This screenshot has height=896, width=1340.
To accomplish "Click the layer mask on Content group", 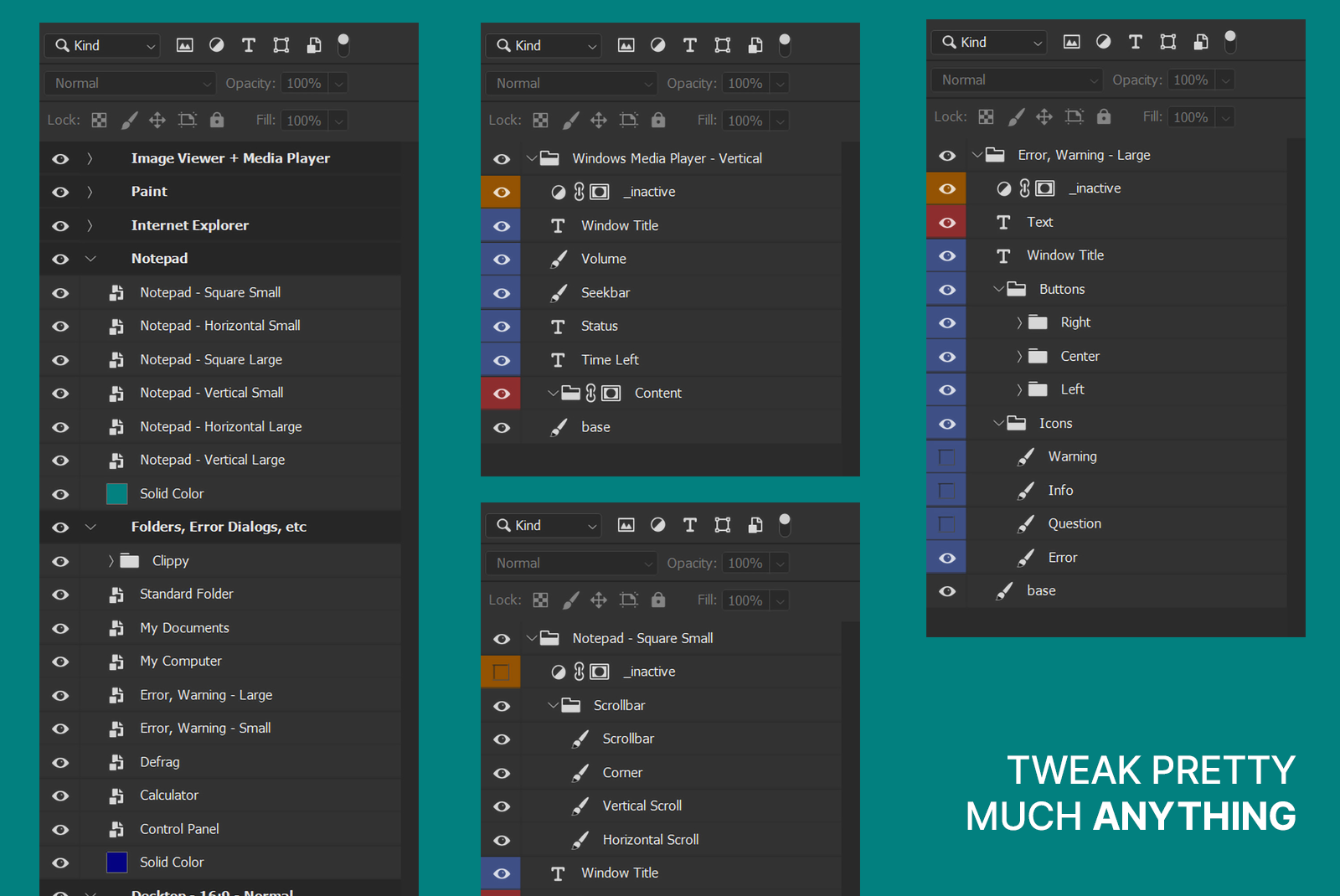I will [611, 394].
